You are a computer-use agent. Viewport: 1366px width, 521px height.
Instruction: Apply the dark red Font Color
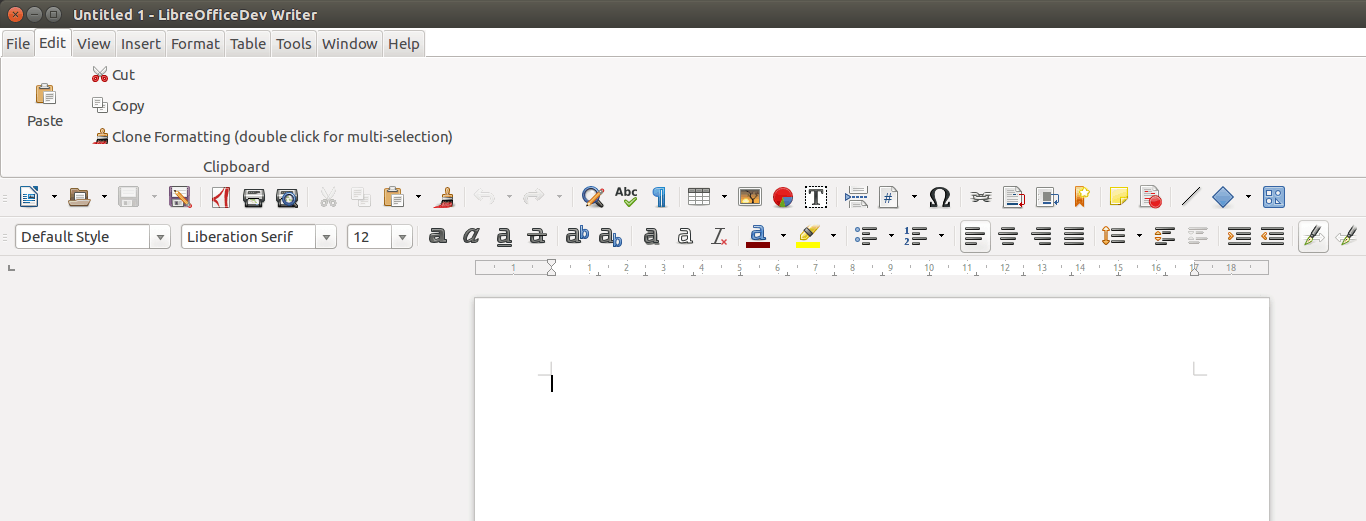(758, 237)
